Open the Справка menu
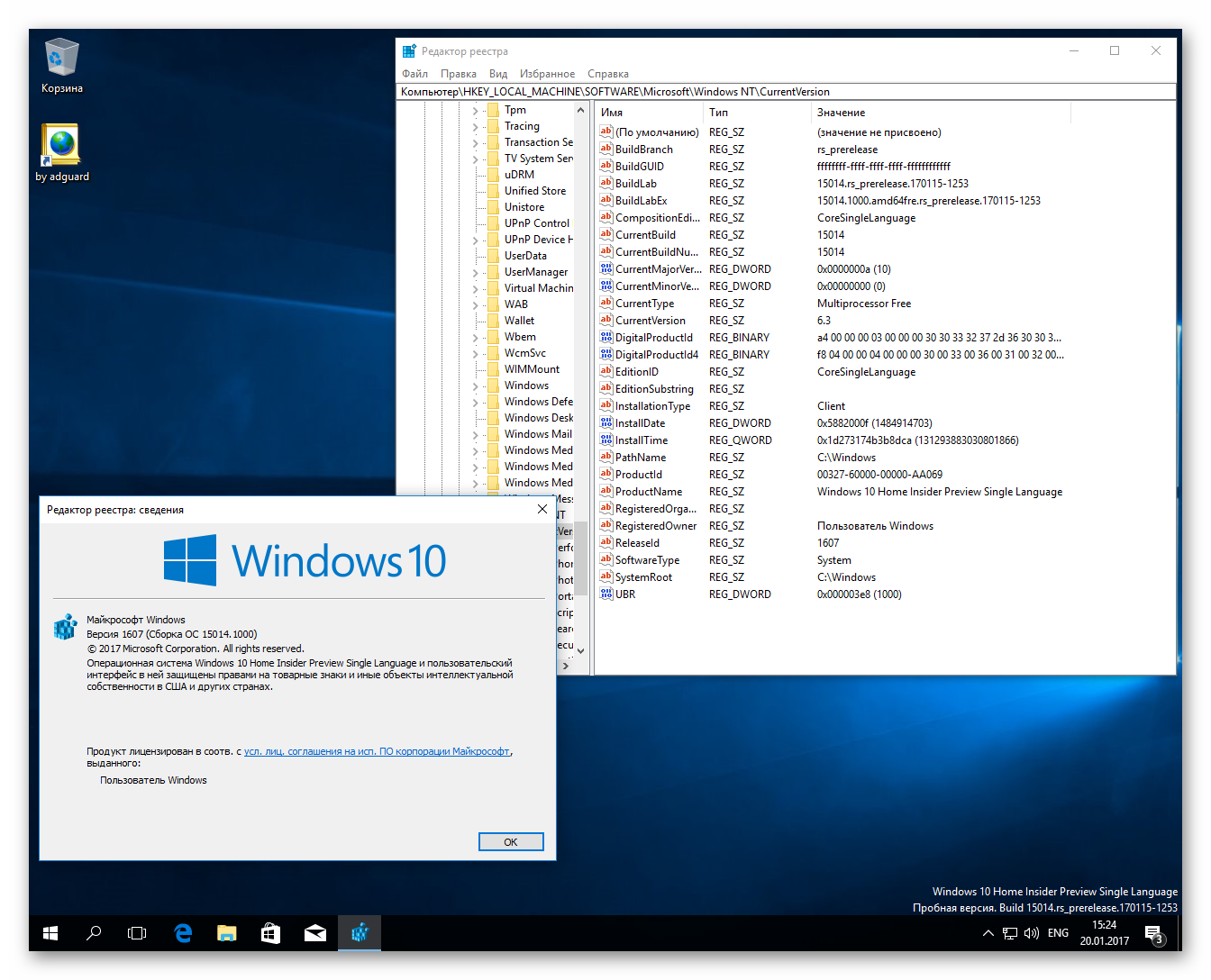Screen dimensions: 1211x980 click(x=608, y=74)
